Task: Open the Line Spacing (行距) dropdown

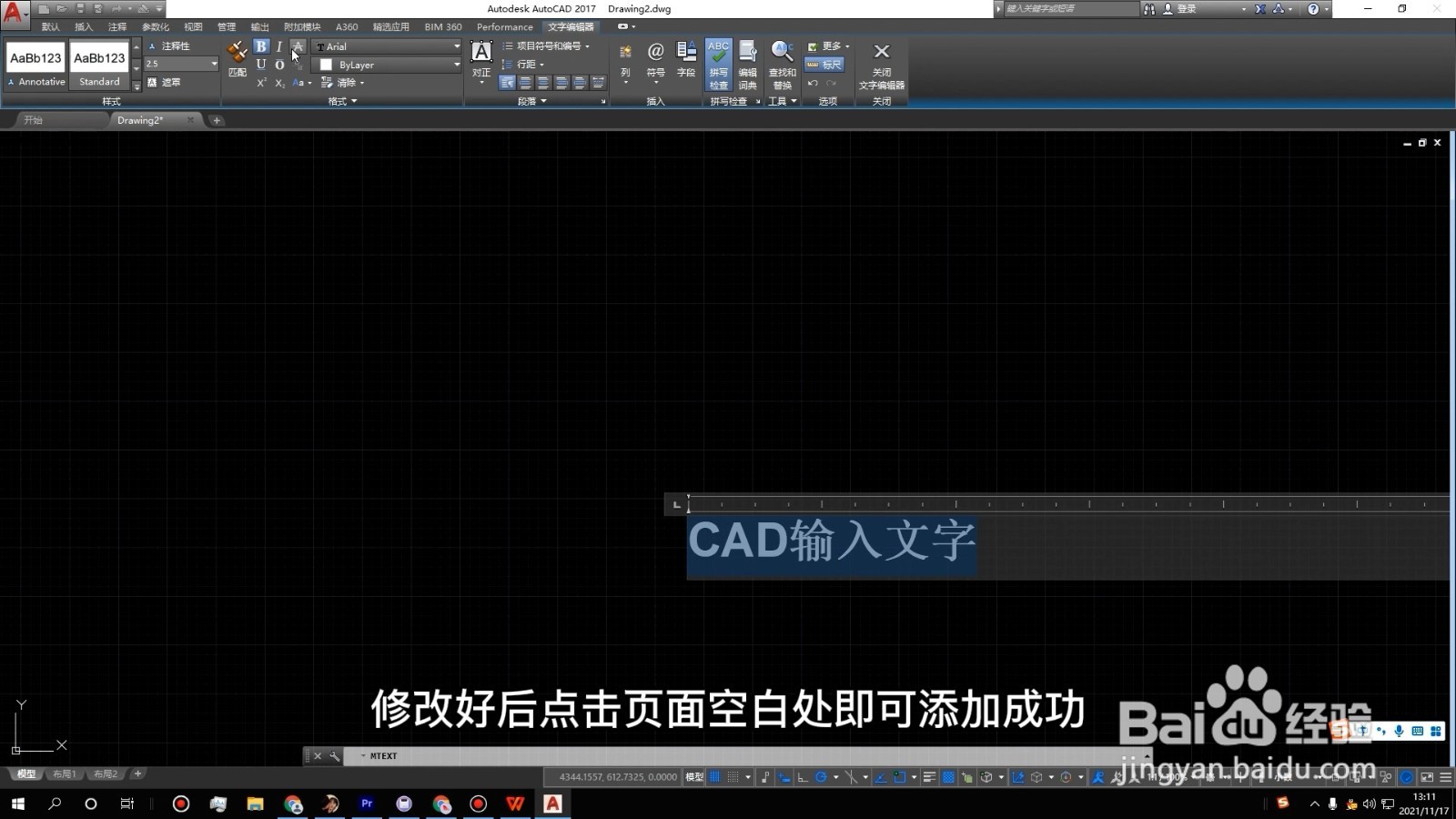Action: (x=523, y=64)
